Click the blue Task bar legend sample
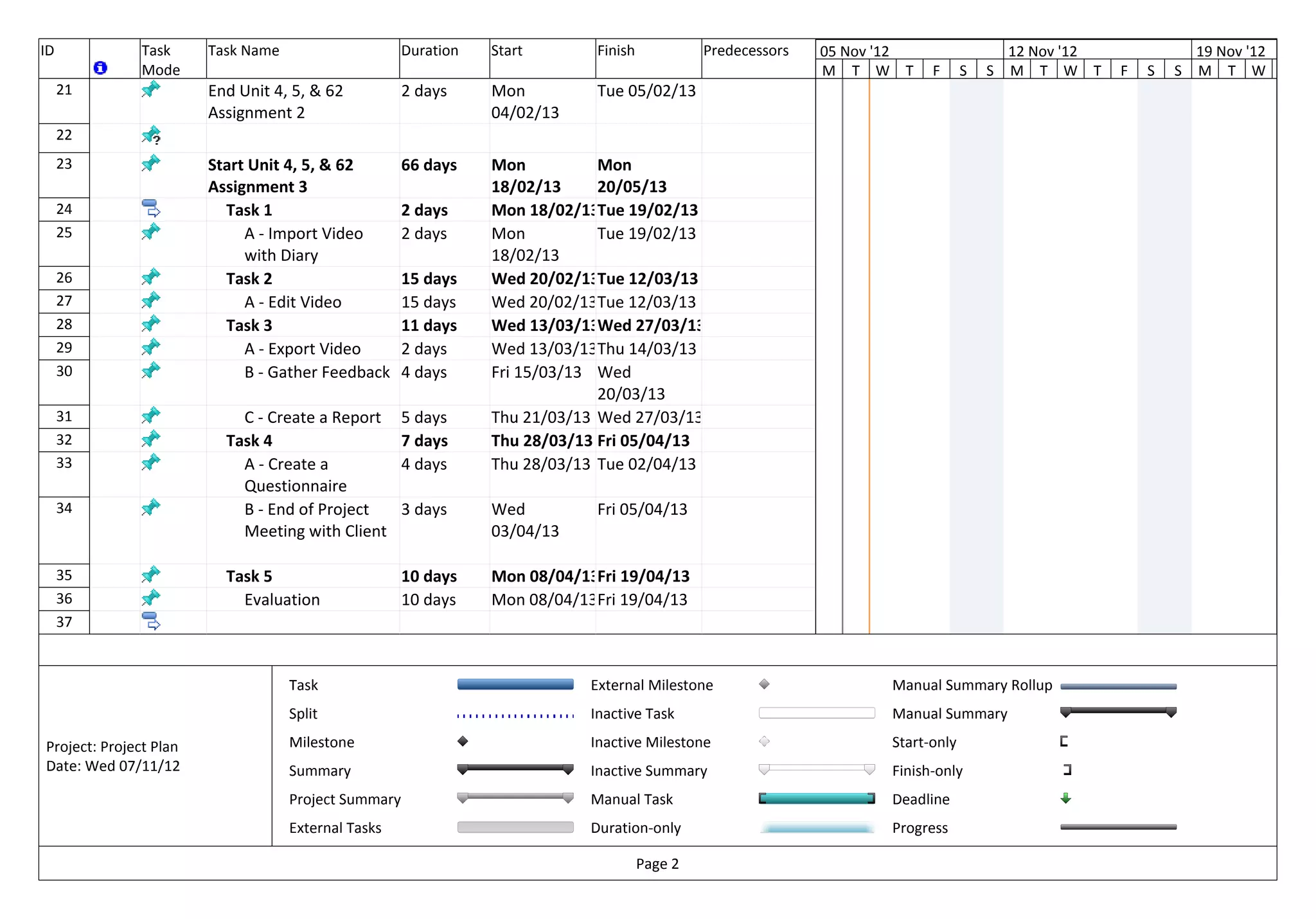Image resolution: width=1316 pixels, height=919 pixels. [515, 684]
